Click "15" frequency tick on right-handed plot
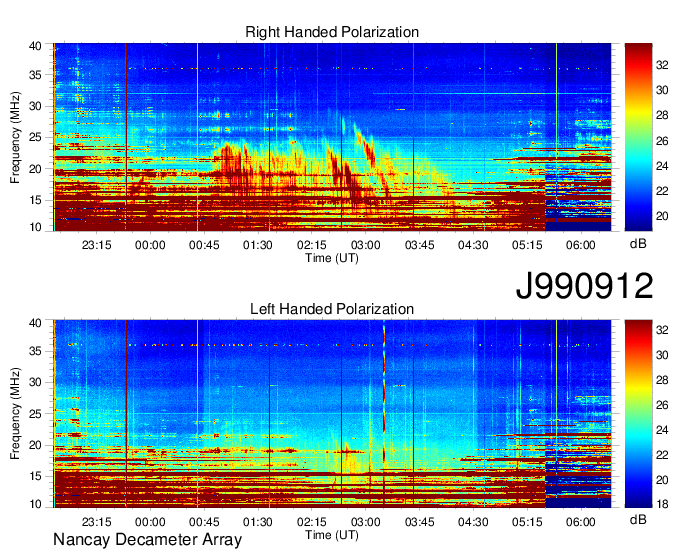The height and width of the screenshot is (552, 680). pyautogui.click(x=36, y=200)
